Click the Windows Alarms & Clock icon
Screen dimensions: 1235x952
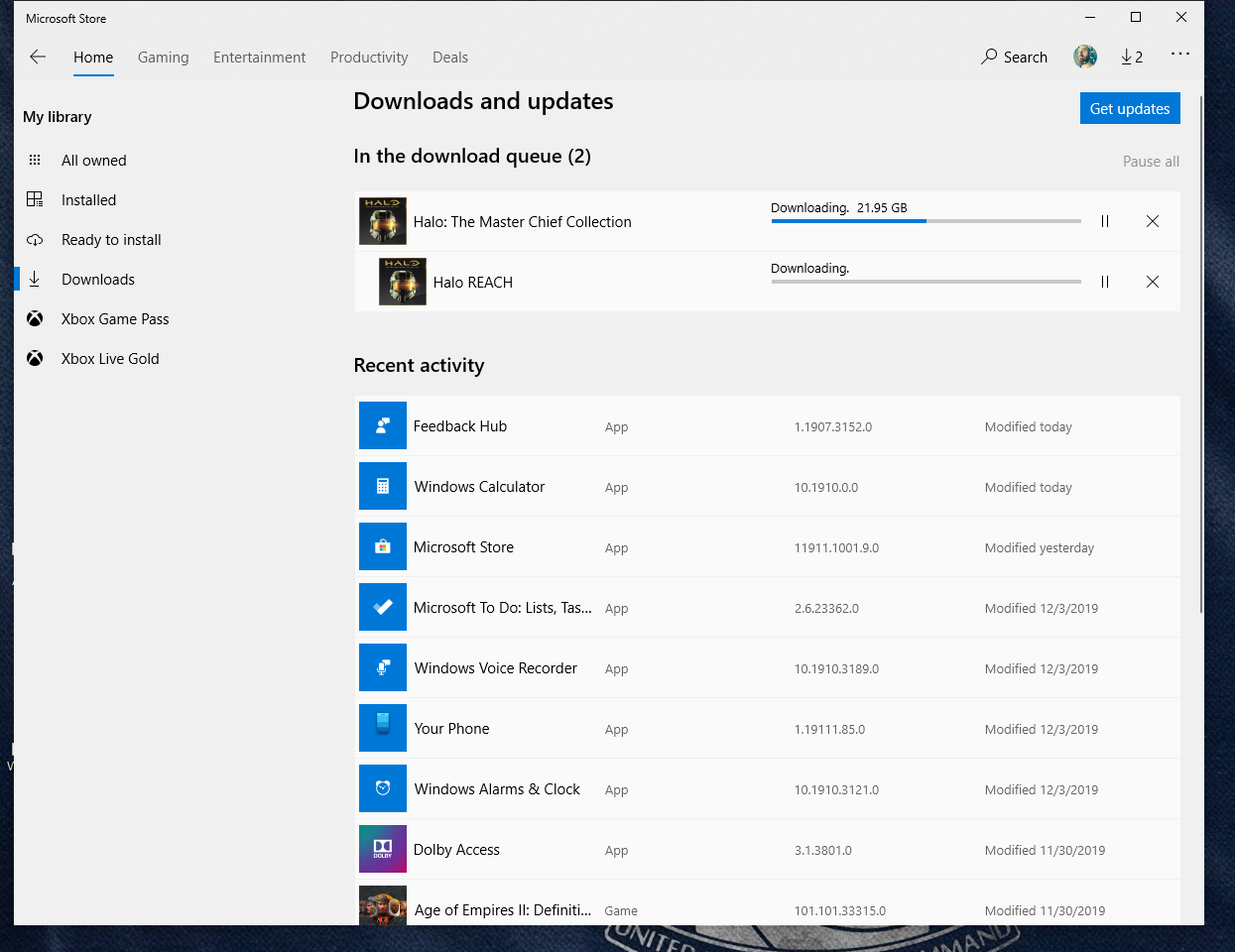383,788
